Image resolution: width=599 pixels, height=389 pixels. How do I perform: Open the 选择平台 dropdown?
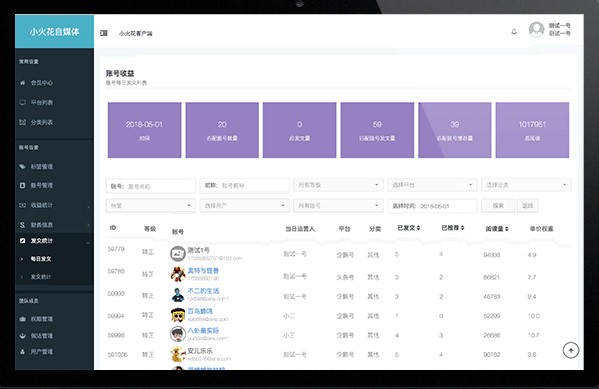click(x=432, y=185)
